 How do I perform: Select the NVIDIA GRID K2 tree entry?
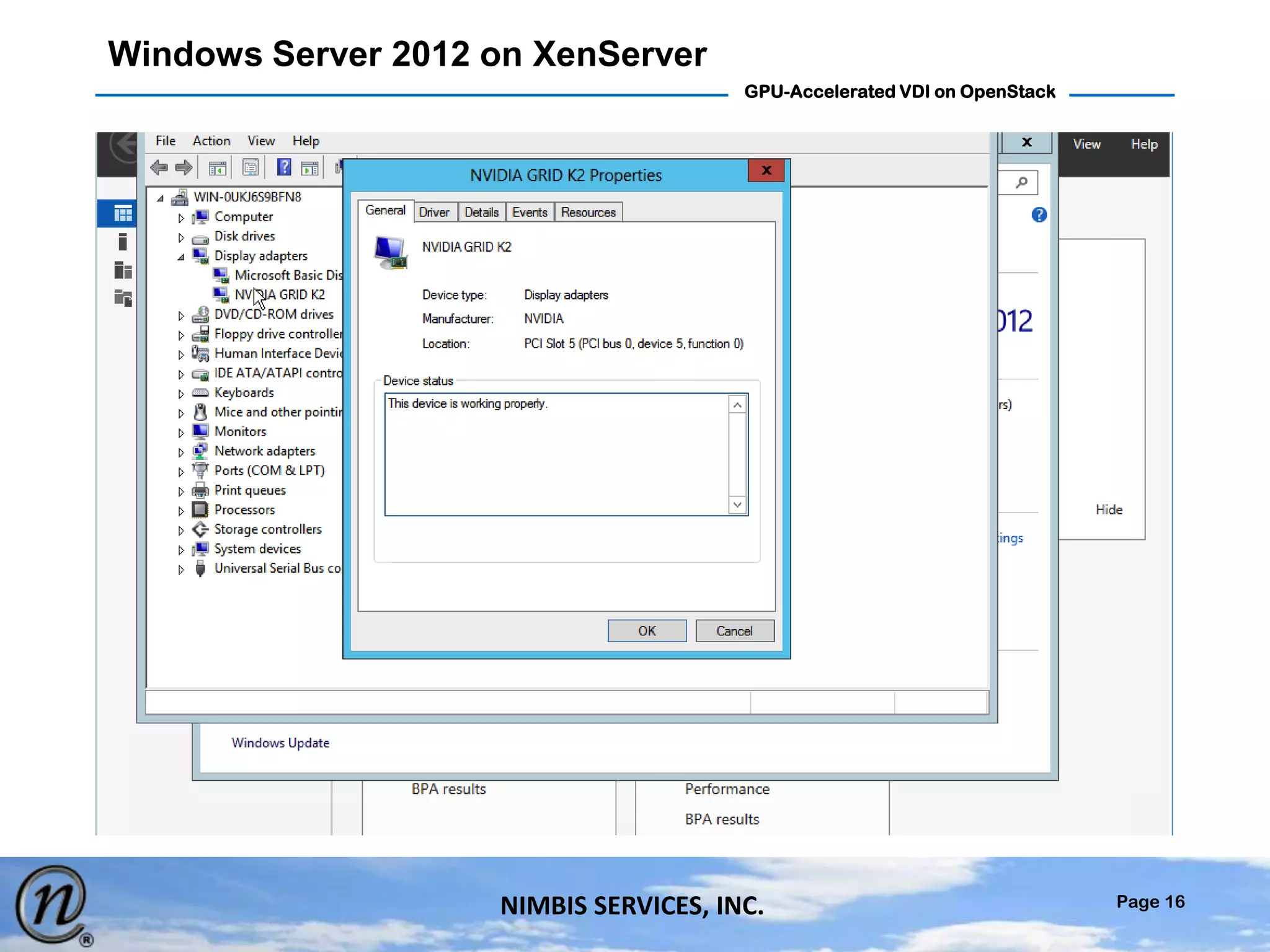(269, 294)
